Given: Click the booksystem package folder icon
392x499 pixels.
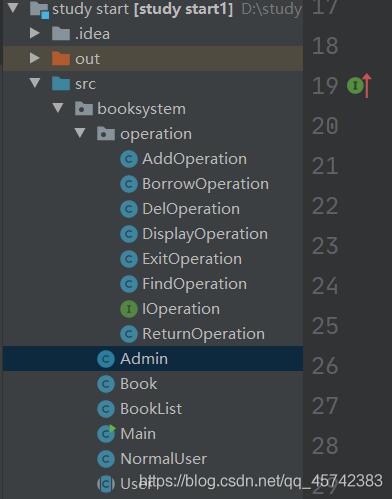Looking at the screenshot, I should (83, 109).
